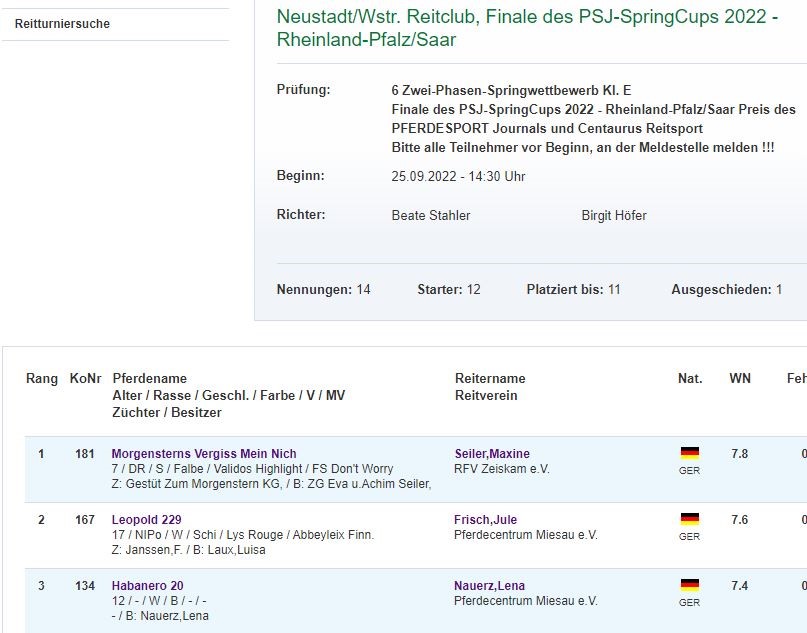This screenshot has width=807, height=633.
Task: Click the Pferdename column header
Action: pyautogui.click(x=149, y=379)
